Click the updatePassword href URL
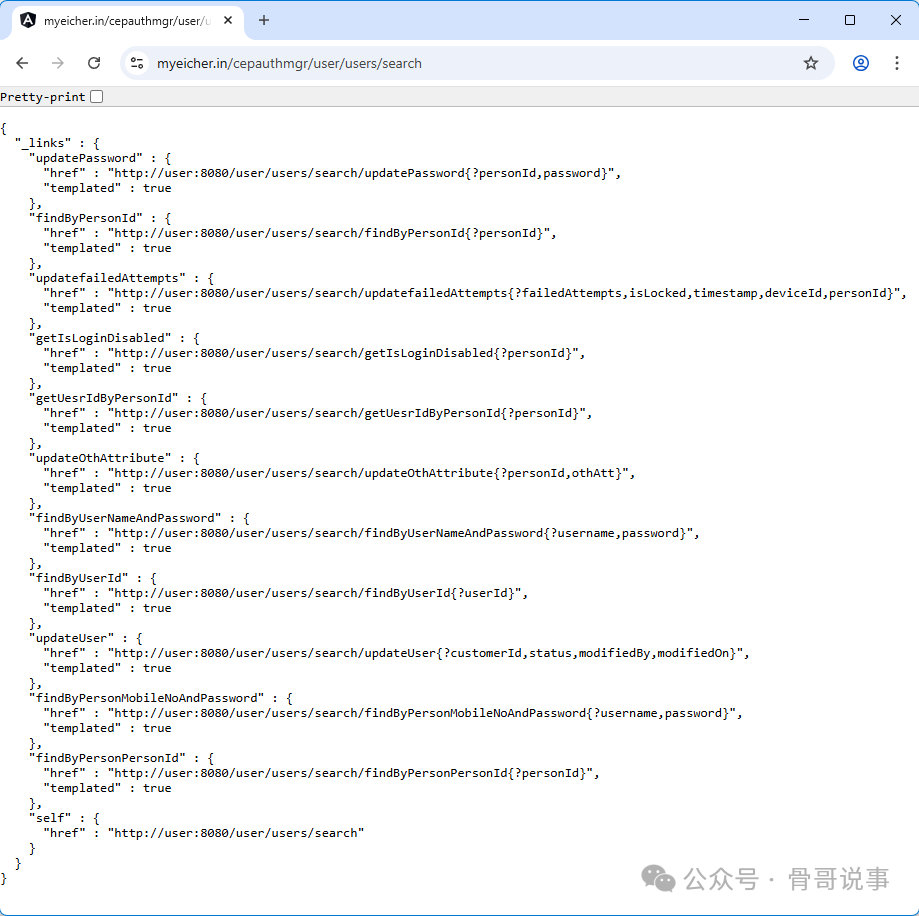The image size is (919, 916). tap(360, 173)
